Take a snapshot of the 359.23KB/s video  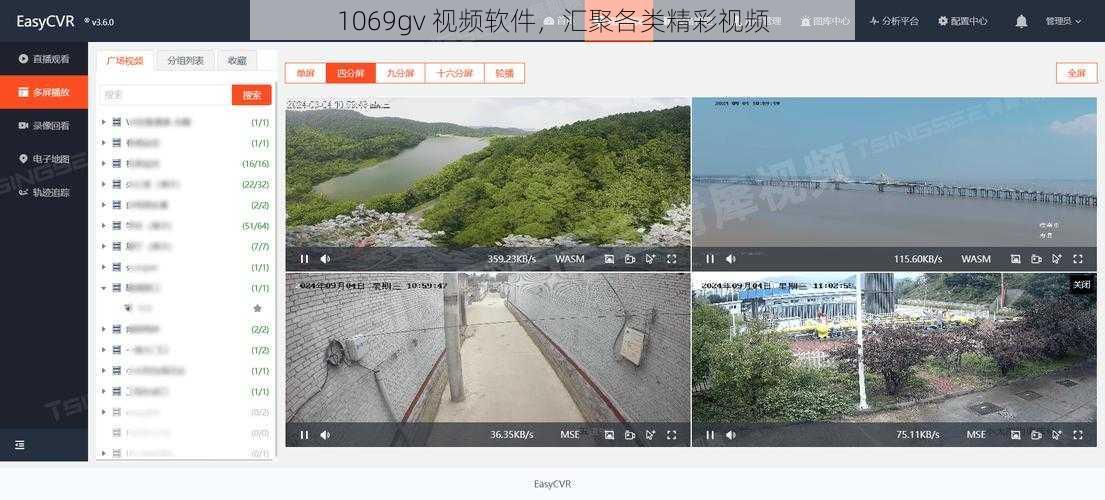pyautogui.click(x=610, y=259)
